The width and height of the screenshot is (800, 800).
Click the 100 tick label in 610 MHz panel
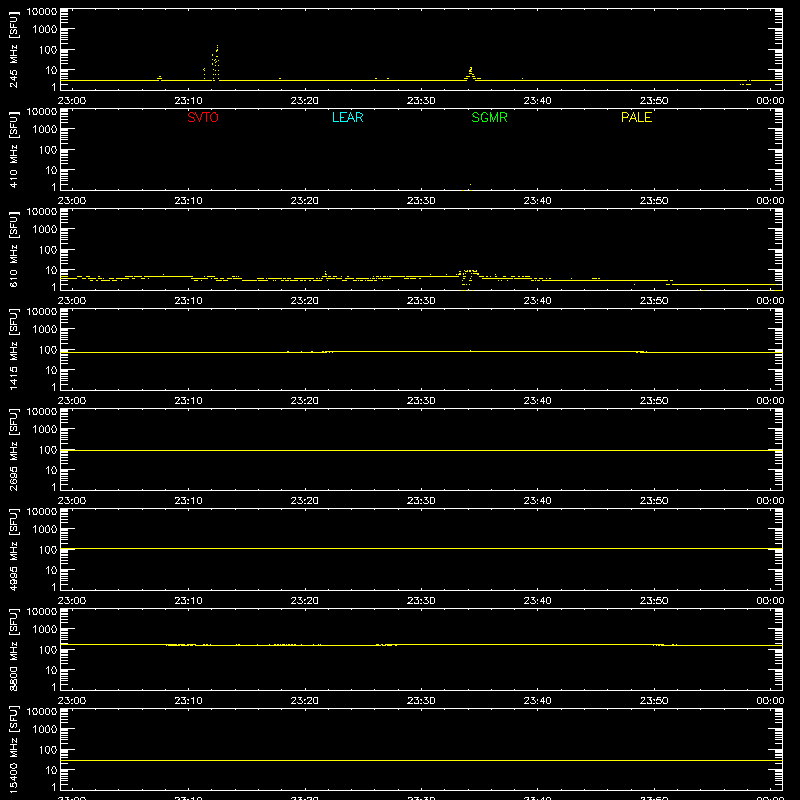point(48,250)
